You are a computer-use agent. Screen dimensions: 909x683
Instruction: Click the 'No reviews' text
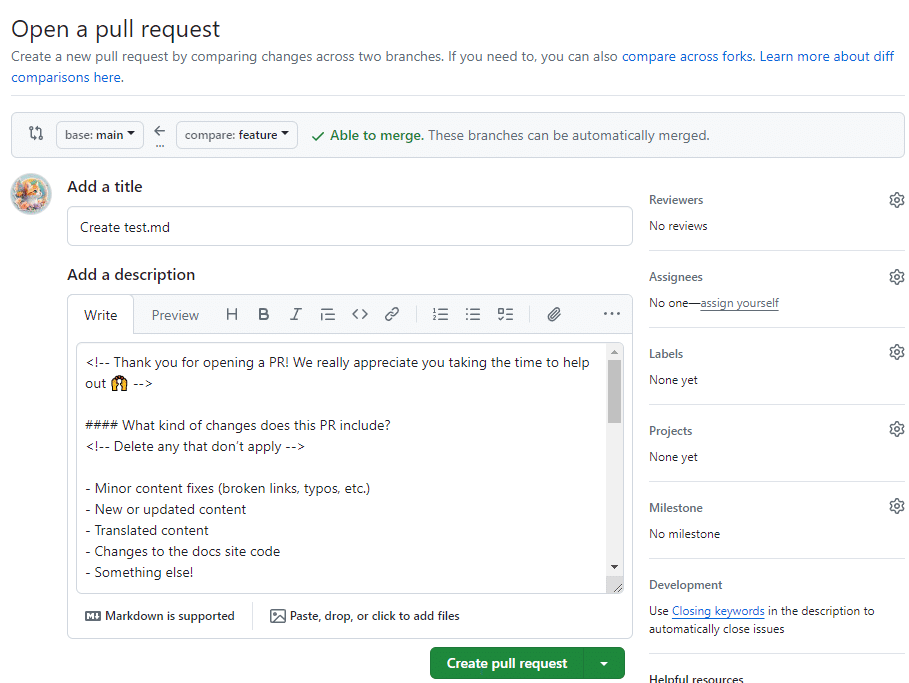tap(678, 226)
